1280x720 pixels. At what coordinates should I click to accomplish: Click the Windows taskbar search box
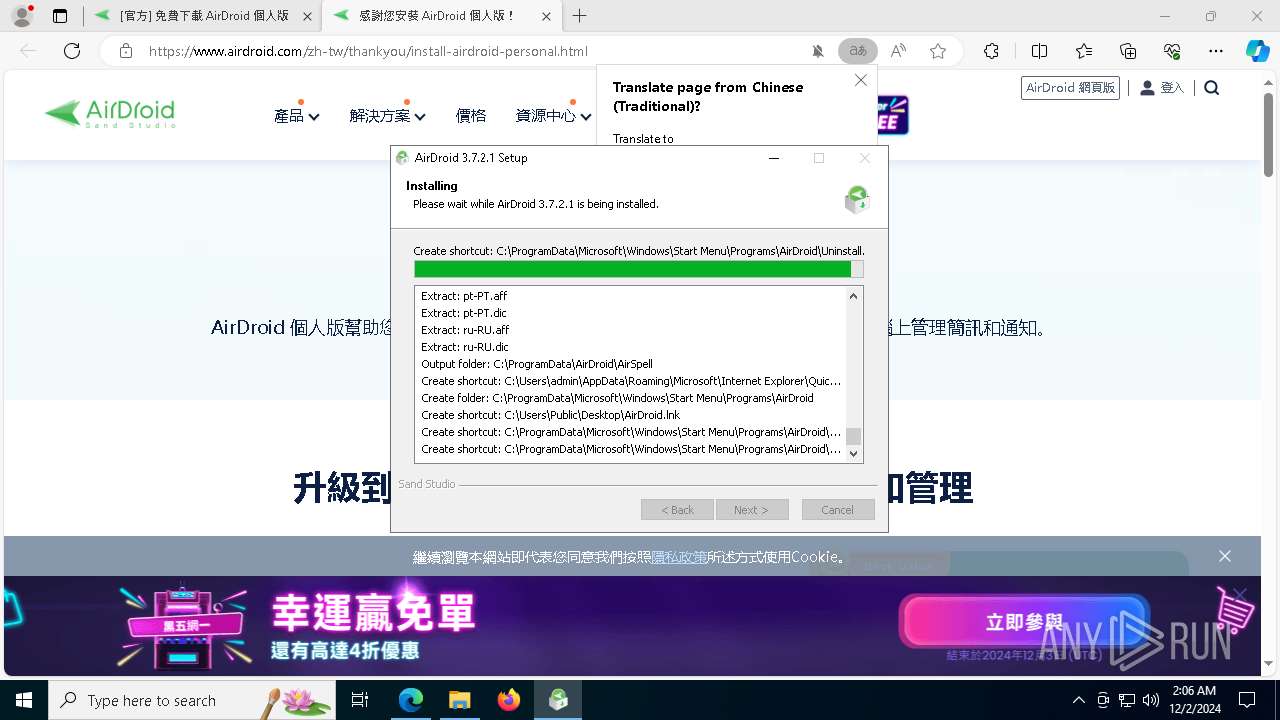click(x=192, y=700)
